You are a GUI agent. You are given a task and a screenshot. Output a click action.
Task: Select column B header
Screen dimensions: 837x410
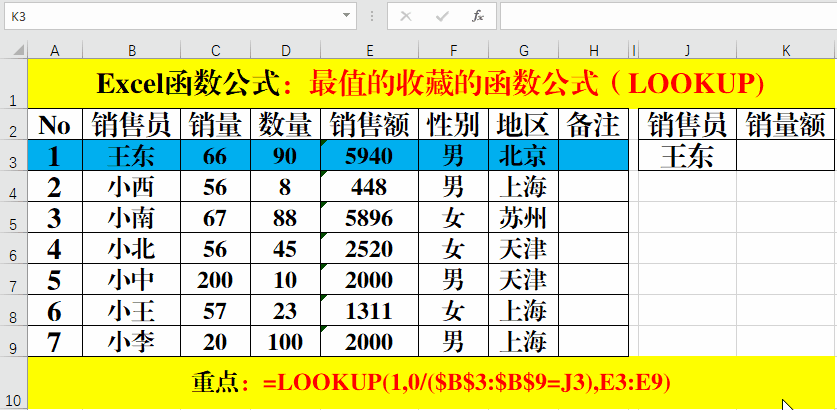pos(131,51)
